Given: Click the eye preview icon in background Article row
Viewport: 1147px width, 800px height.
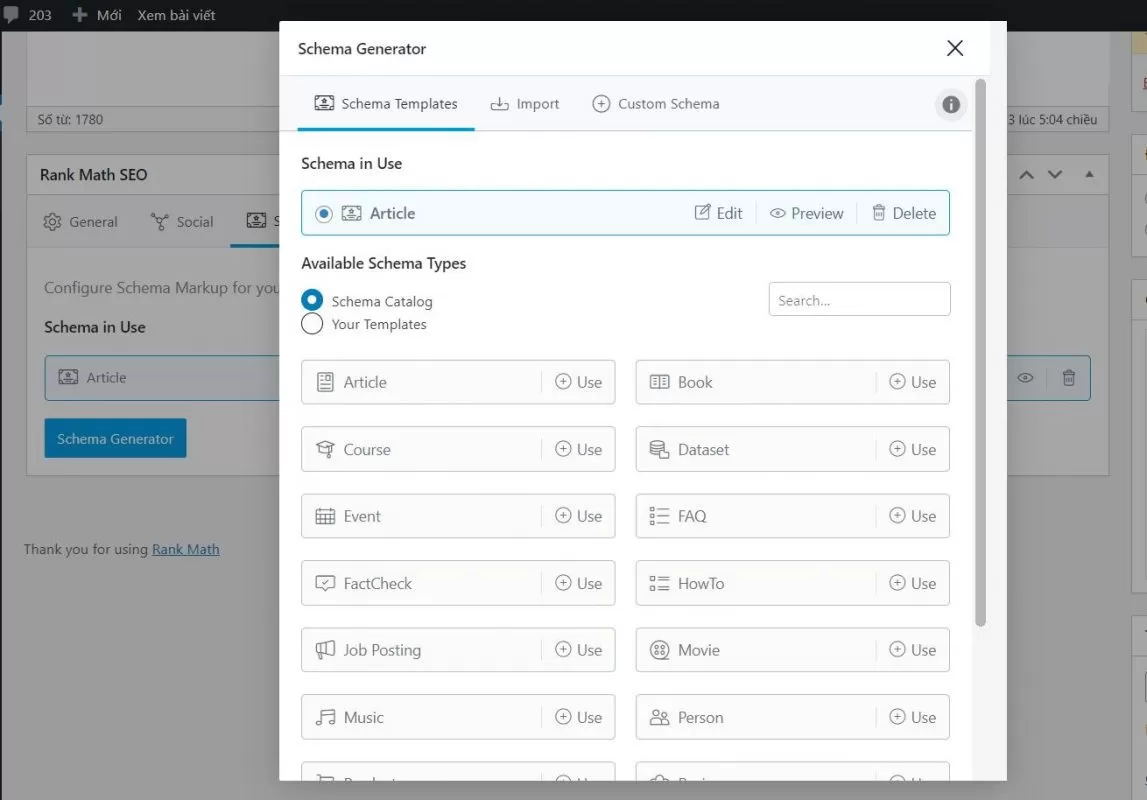Looking at the screenshot, I should [1025, 377].
